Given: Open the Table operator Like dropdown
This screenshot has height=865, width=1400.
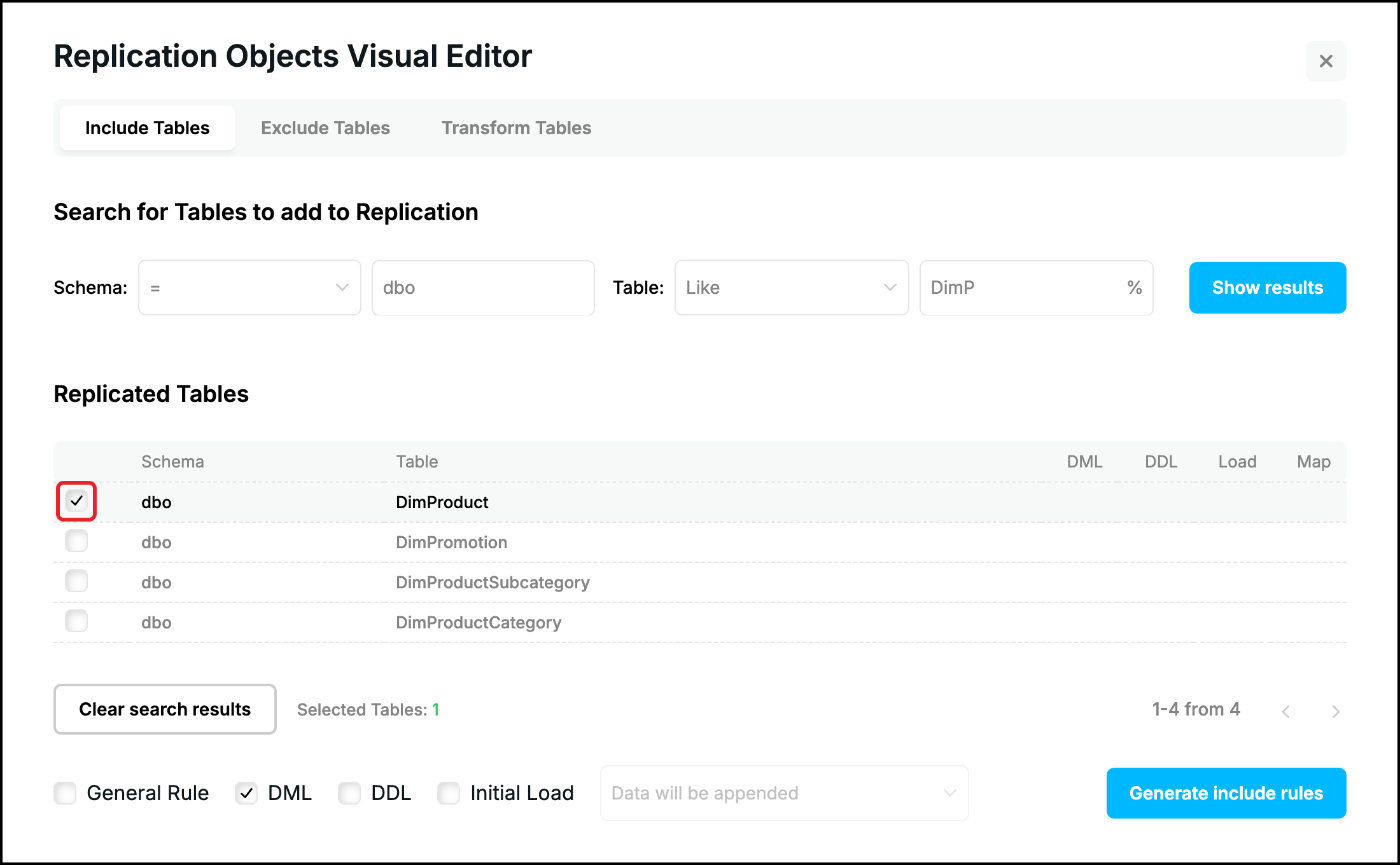Looking at the screenshot, I should pyautogui.click(x=791, y=288).
